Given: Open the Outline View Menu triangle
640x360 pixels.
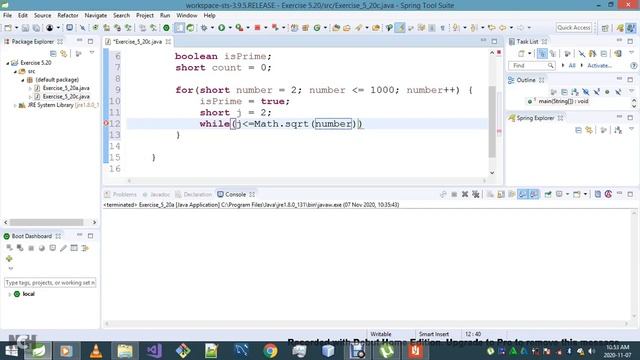Looking at the screenshot, I should (631, 92).
